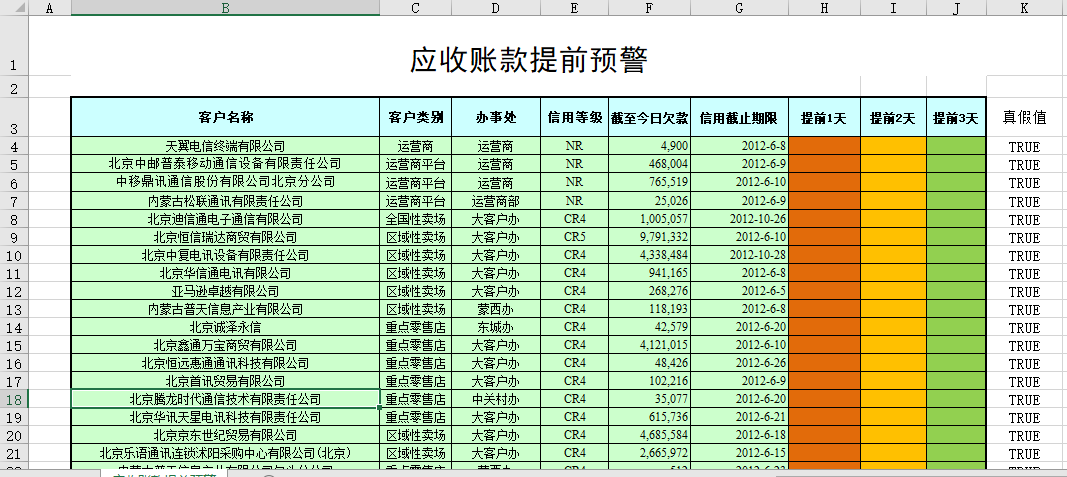1067x477 pixels.
Task: Click green 提前3天 cell in row 15
Action: click(955, 345)
